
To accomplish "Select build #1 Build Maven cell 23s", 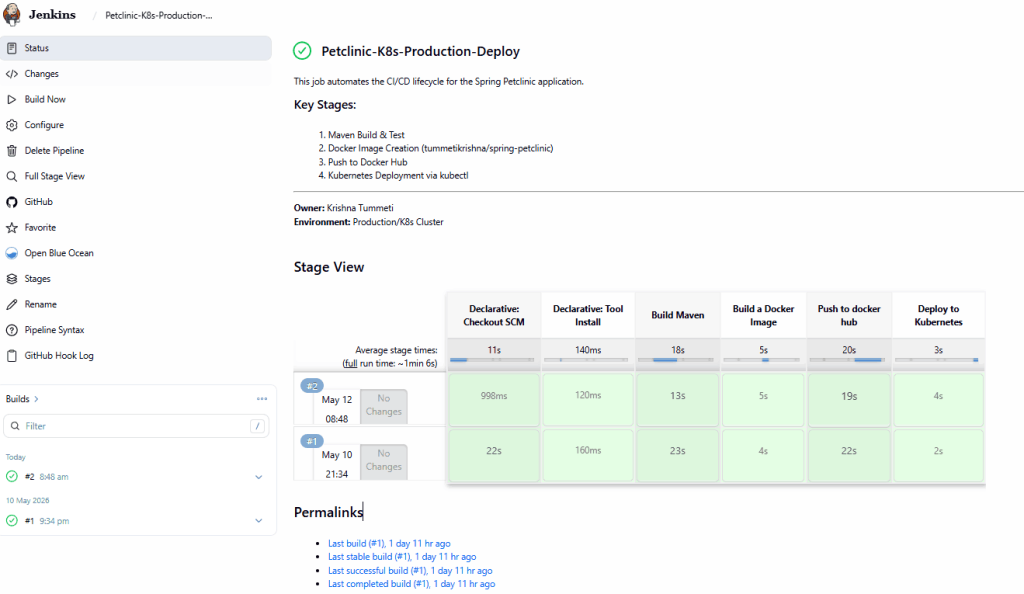I will (x=677, y=454).
